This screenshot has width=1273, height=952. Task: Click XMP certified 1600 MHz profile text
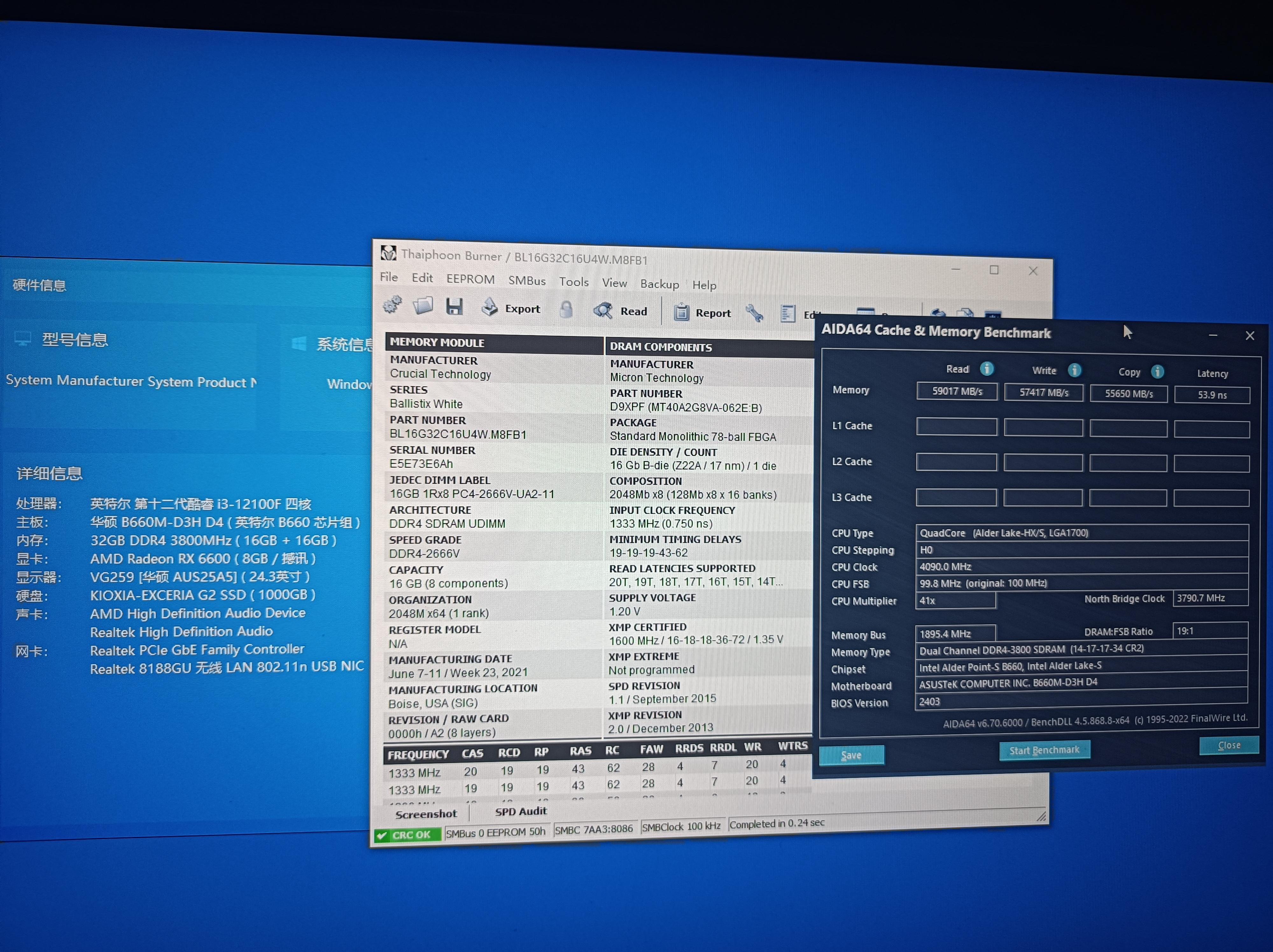(x=696, y=640)
